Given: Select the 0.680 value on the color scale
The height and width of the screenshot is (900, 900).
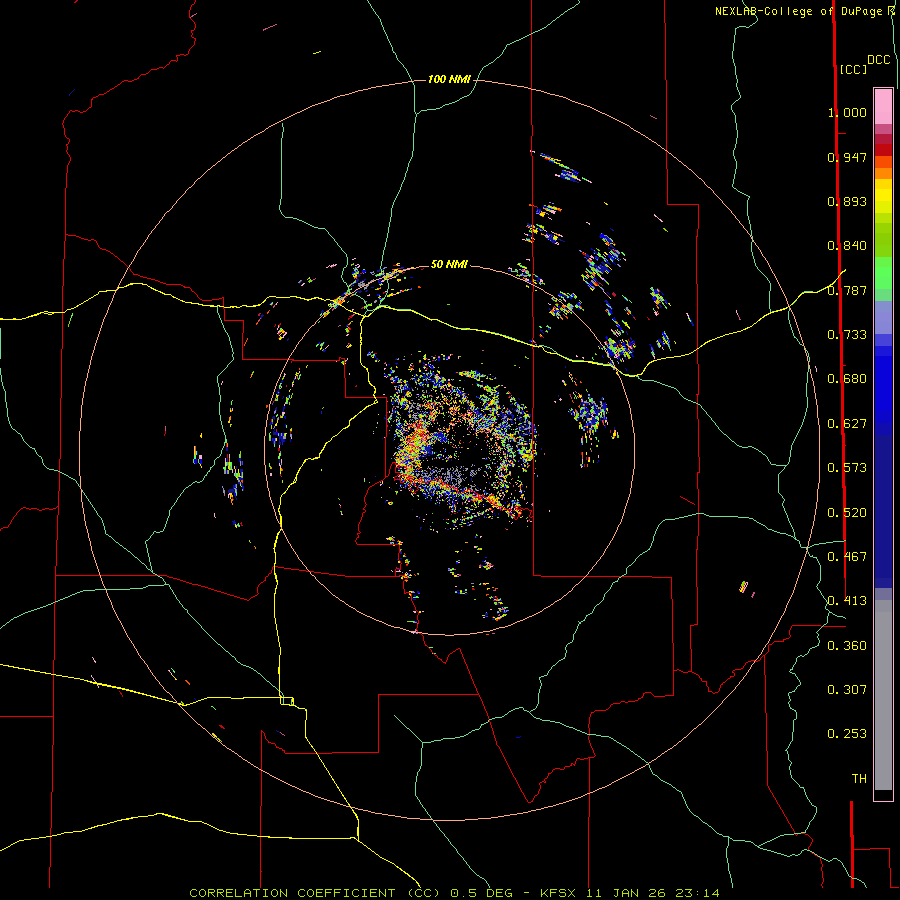Looking at the screenshot, I should 847,379.
